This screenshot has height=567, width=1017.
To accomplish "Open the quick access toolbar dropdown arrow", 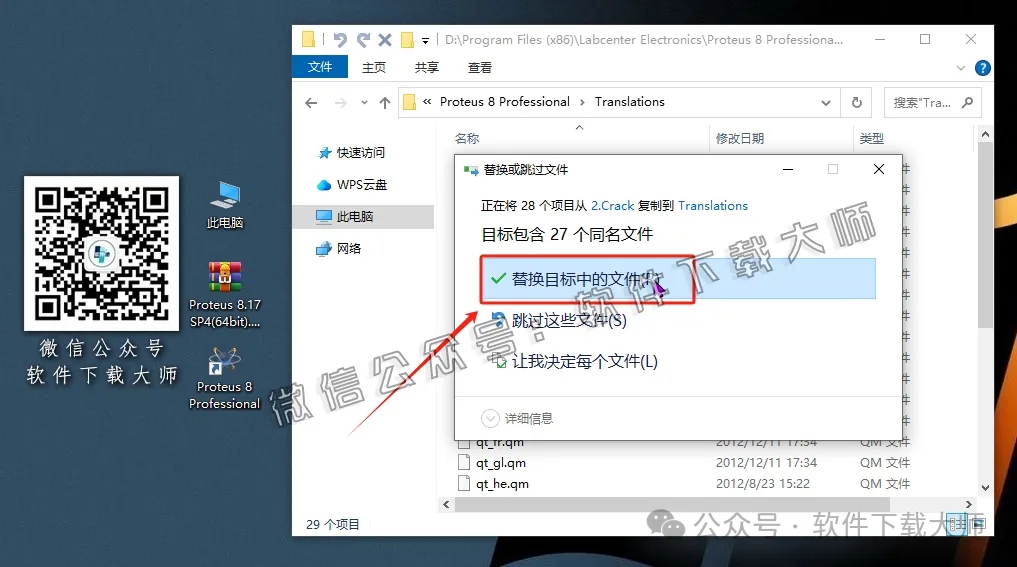I will coord(425,41).
